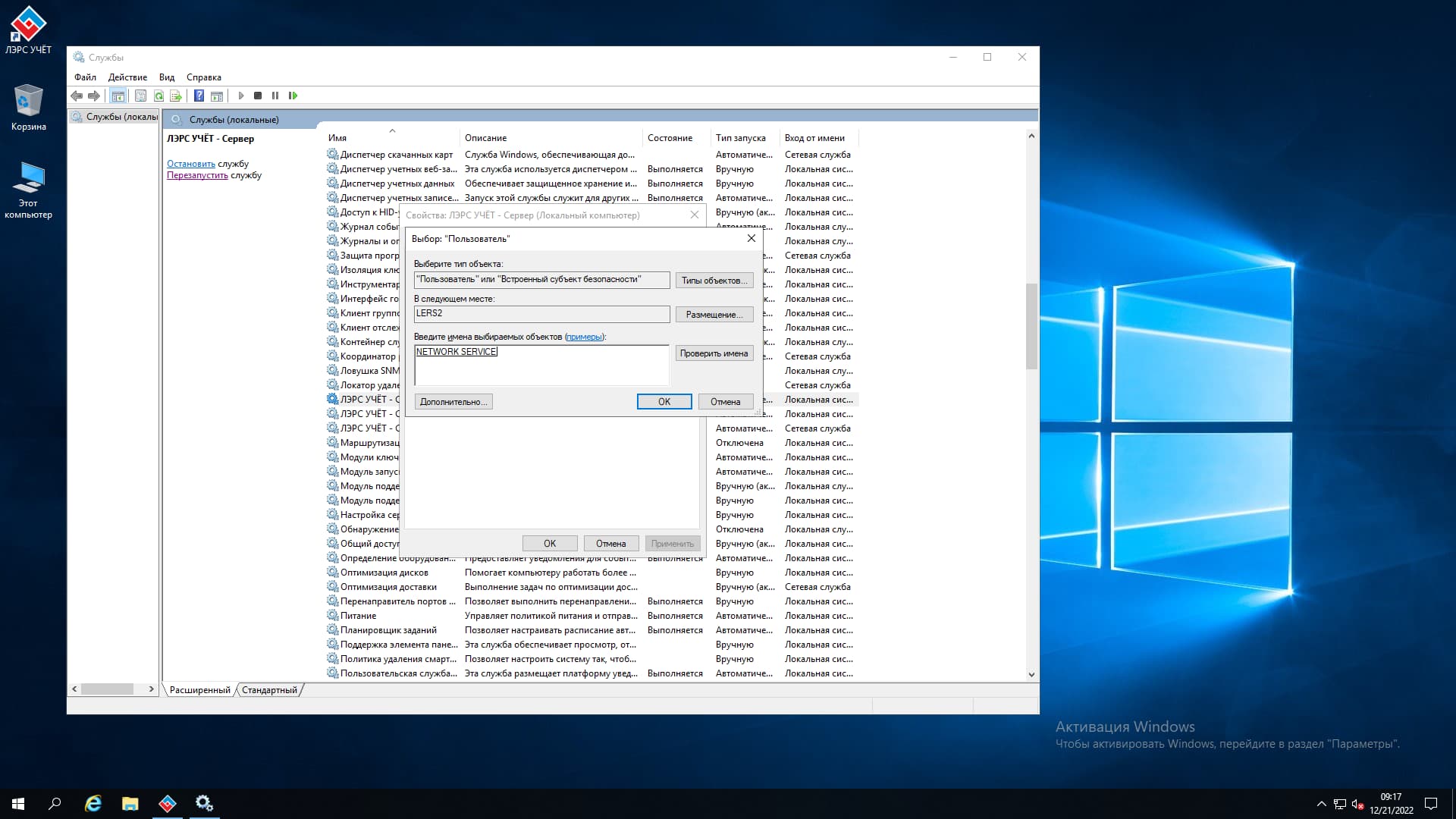1456x819 pixels.
Task: Click the services list vertical scrollbar thumb
Action: 1031,326
